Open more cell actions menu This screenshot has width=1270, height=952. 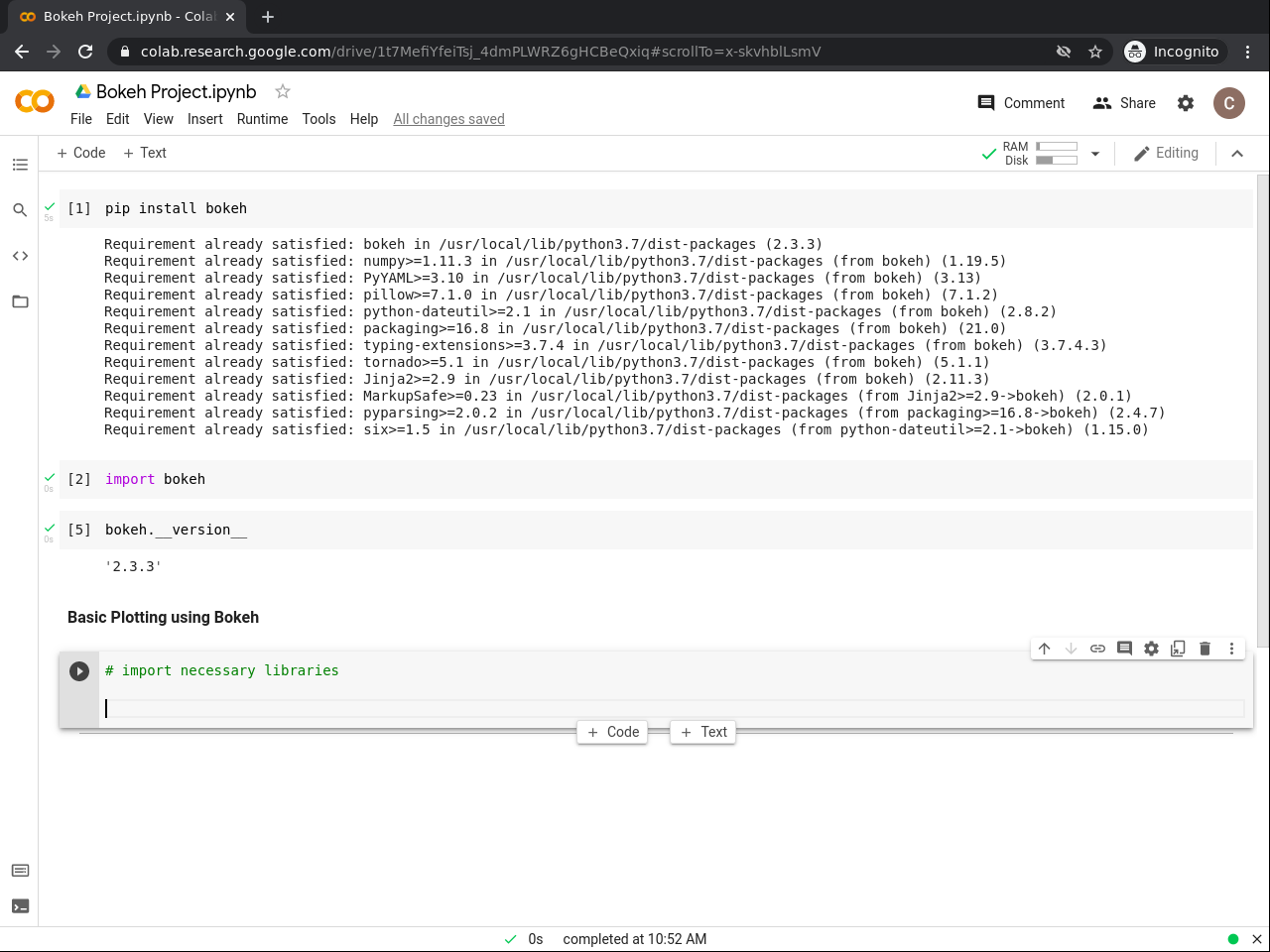(x=1231, y=649)
